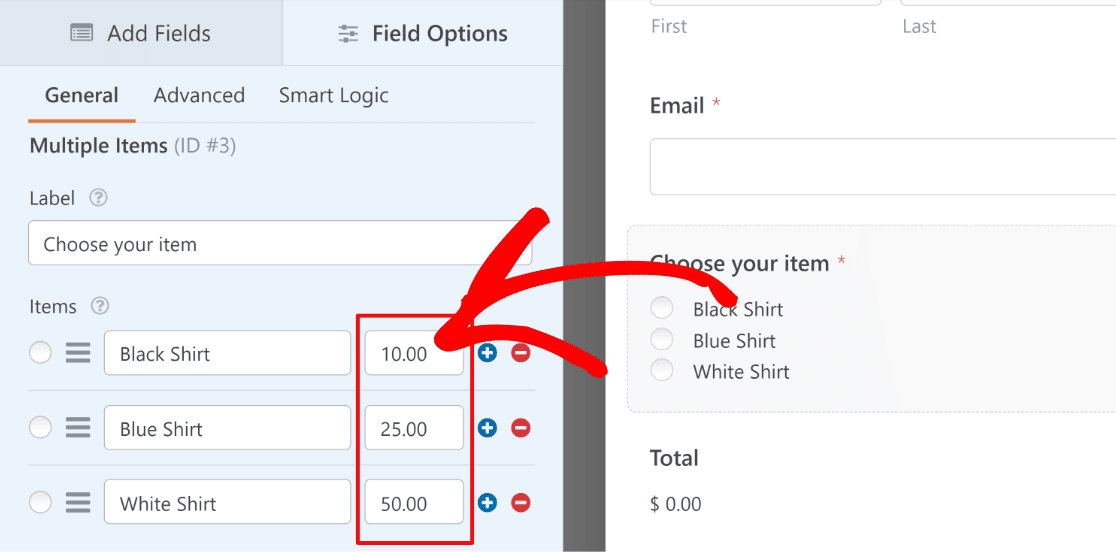This screenshot has width=1116, height=552.
Task: Click the Label help question mark icon
Action: (99, 198)
